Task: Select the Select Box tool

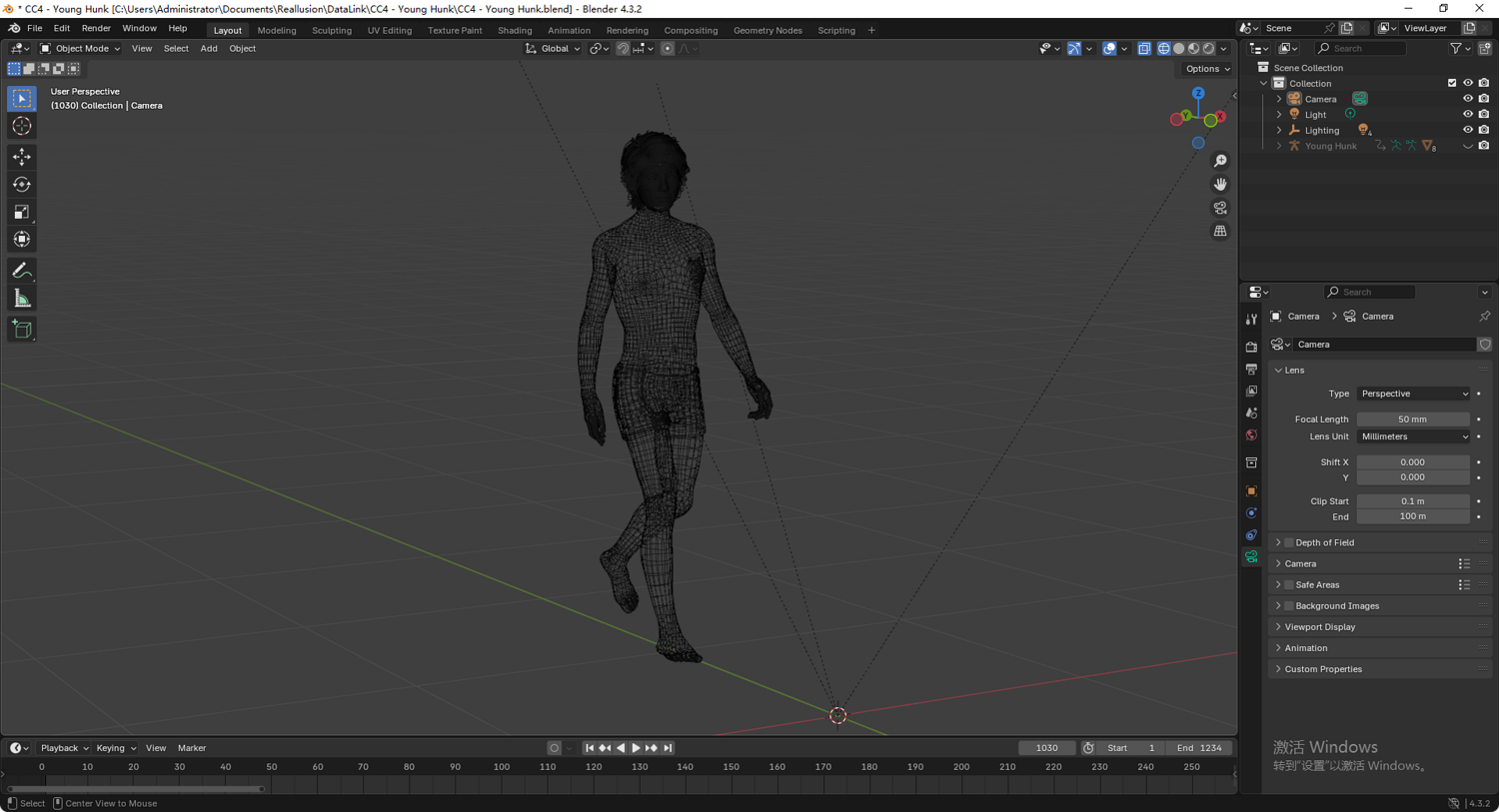Action: [x=22, y=99]
